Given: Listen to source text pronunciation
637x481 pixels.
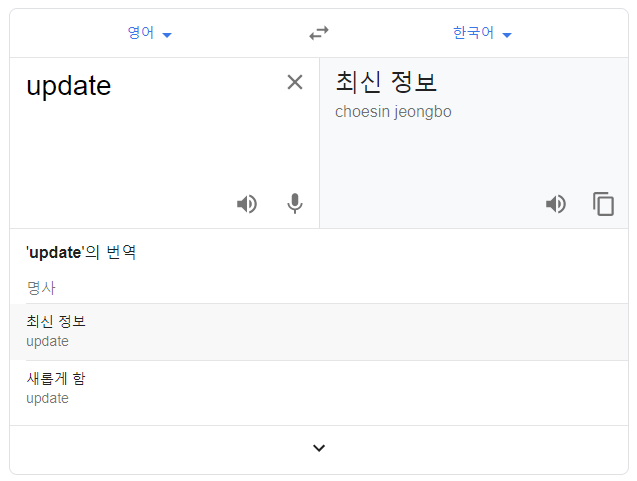Looking at the screenshot, I should pyautogui.click(x=247, y=204).
